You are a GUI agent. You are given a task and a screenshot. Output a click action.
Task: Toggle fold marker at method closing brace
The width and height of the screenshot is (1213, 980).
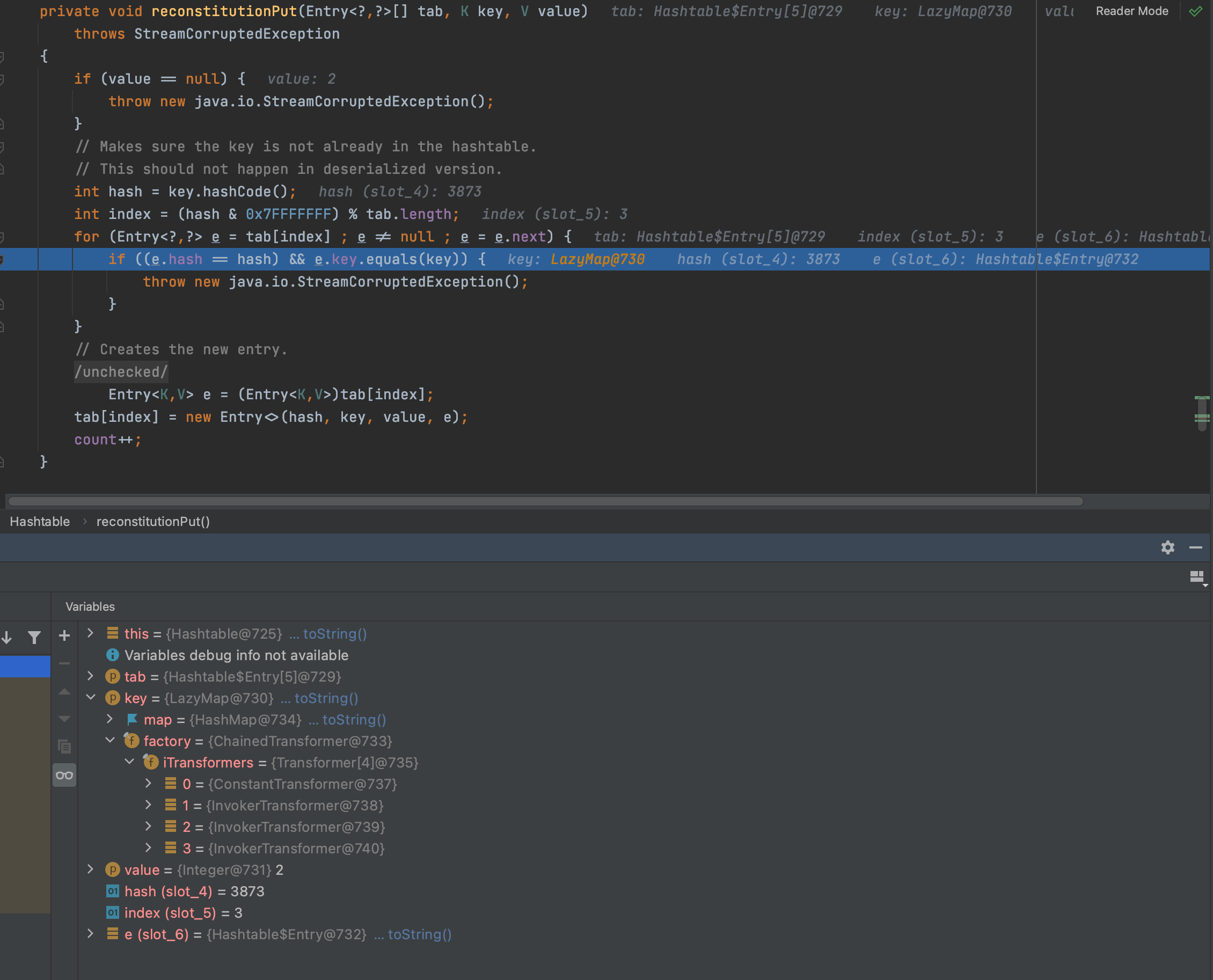pyautogui.click(x=2, y=462)
